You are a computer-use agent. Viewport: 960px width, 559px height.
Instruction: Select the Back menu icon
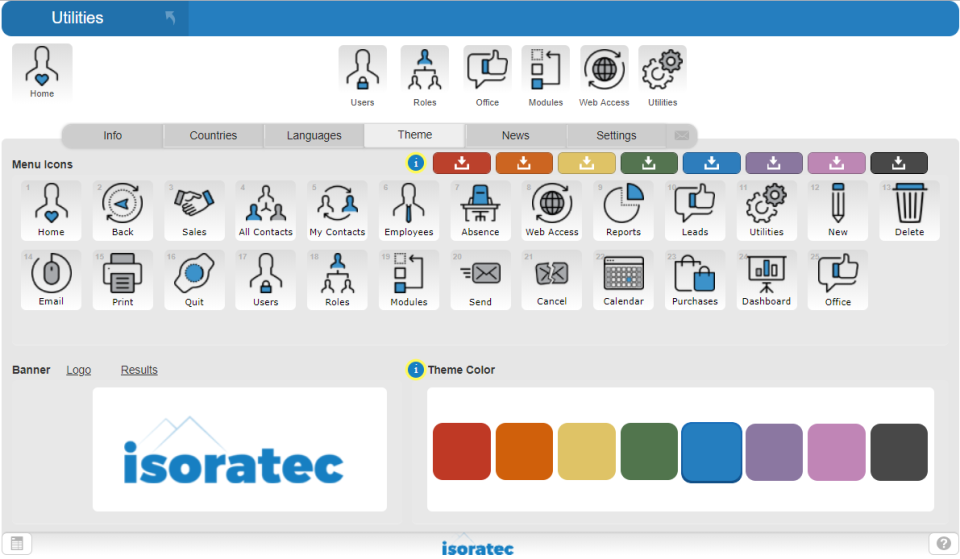pyautogui.click(x=122, y=210)
